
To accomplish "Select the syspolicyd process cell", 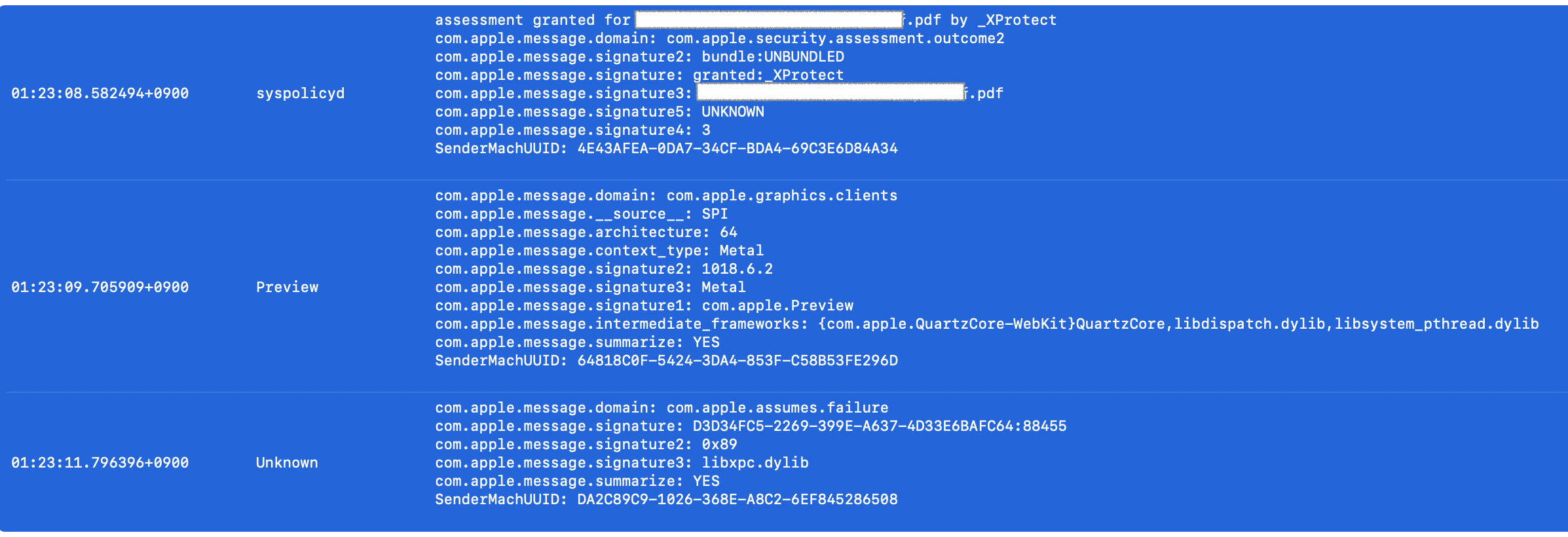I will 300,94.
